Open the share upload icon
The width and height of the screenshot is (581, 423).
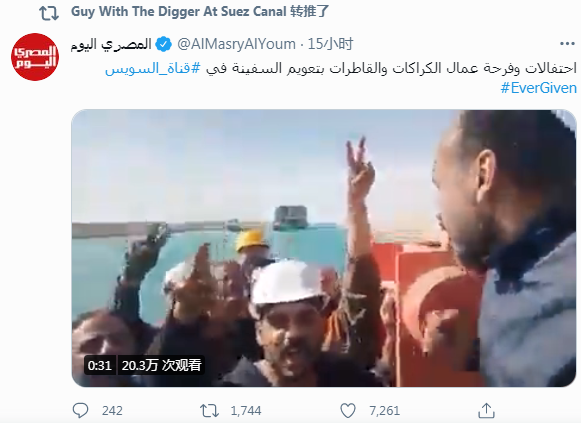[x=487, y=410]
